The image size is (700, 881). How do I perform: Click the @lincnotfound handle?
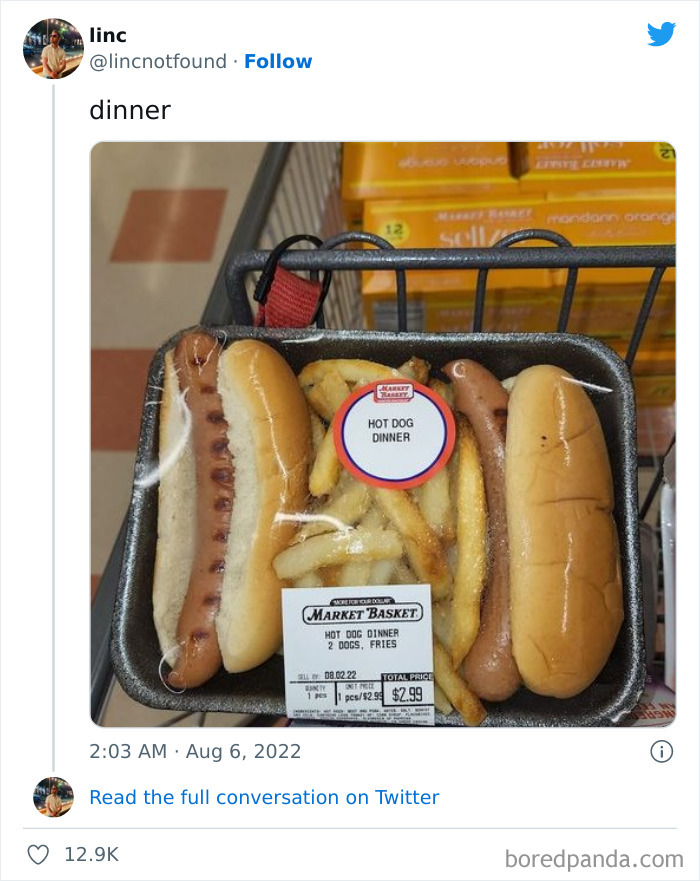(158, 61)
